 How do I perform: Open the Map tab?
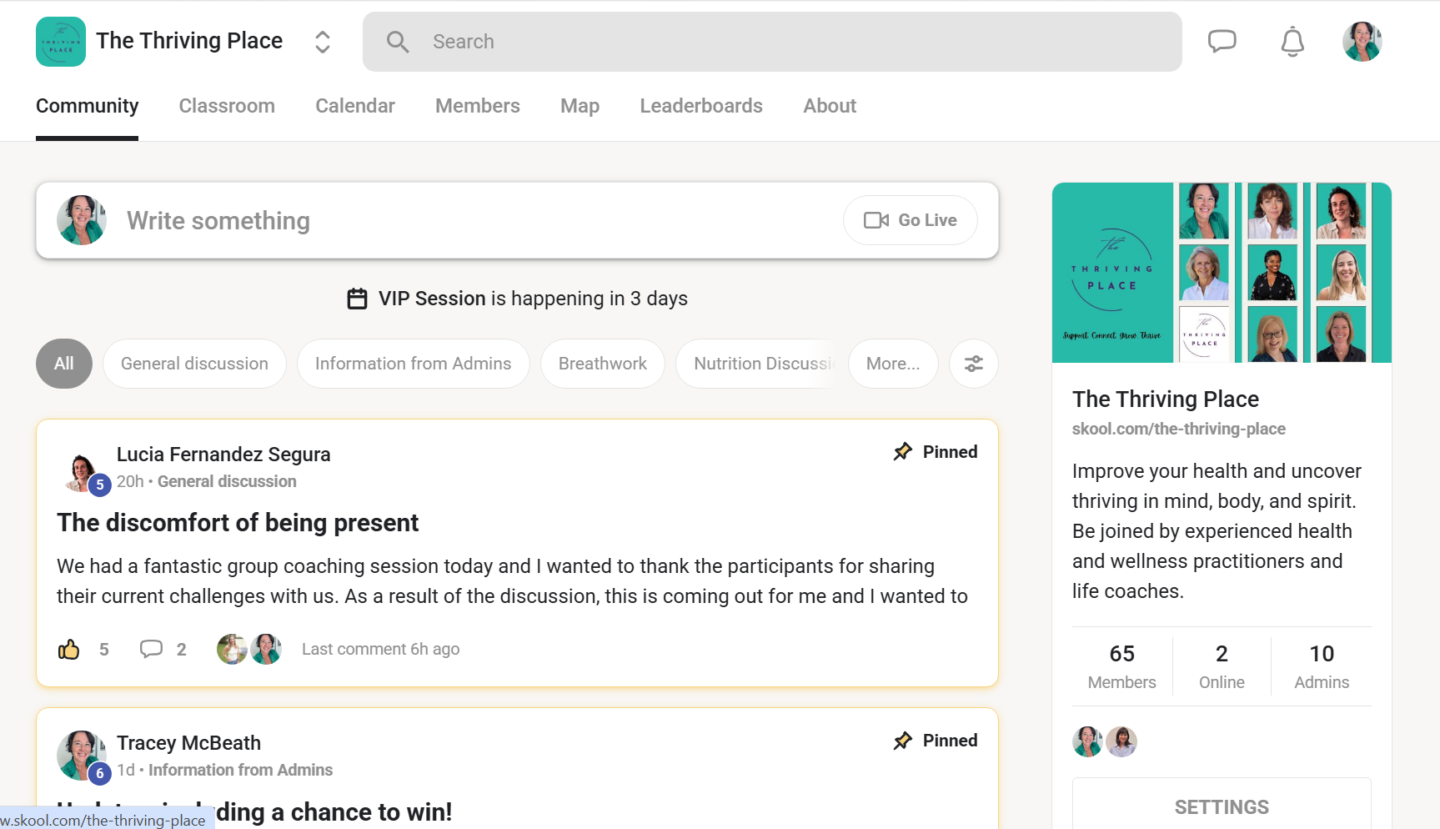[580, 106]
